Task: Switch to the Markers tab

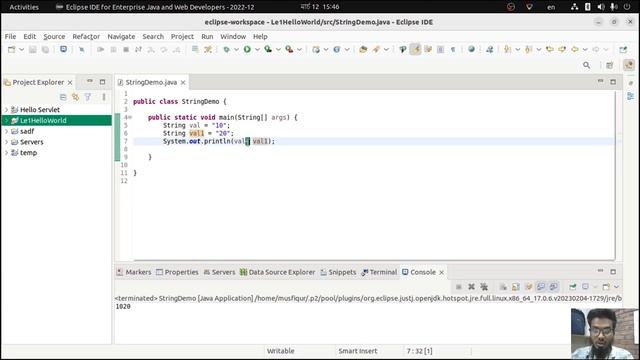Action: pyautogui.click(x=134, y=272)
